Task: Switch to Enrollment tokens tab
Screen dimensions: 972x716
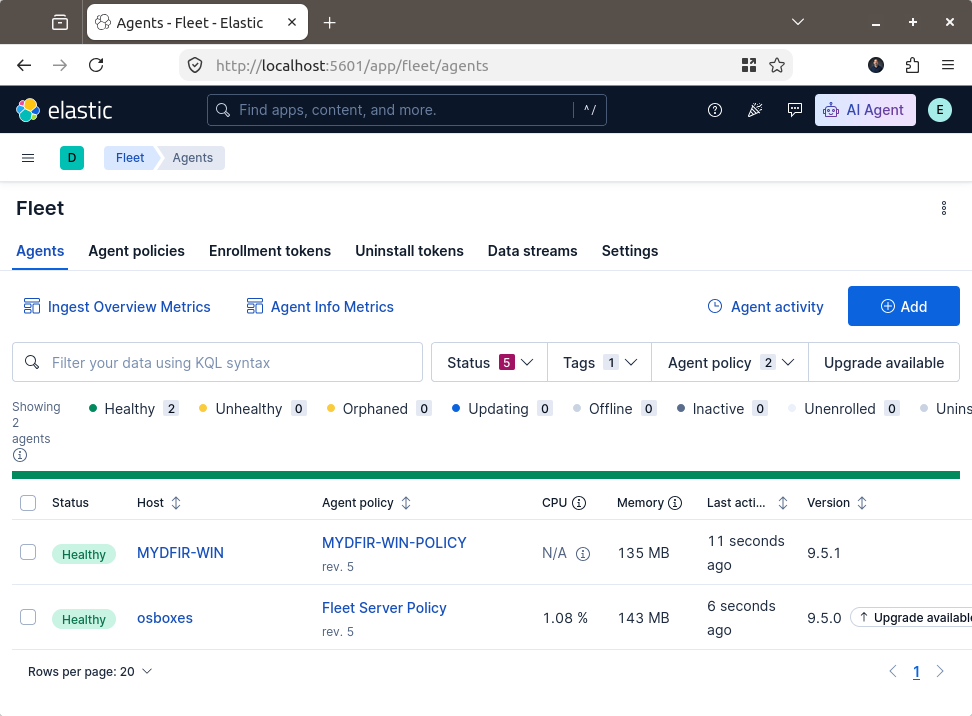Action: coord(270,251)
